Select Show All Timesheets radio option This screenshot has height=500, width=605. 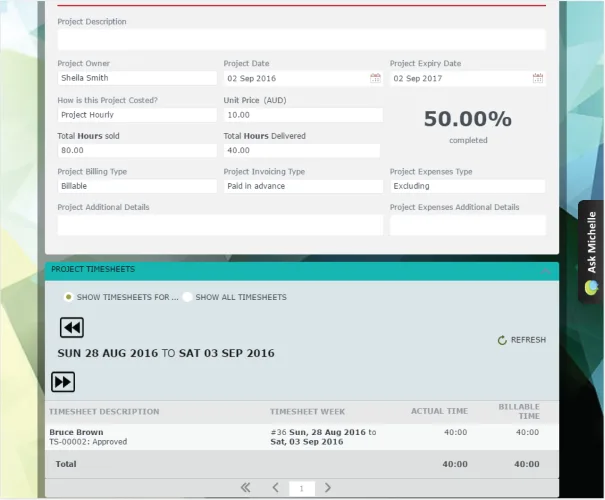click(187, 297)
